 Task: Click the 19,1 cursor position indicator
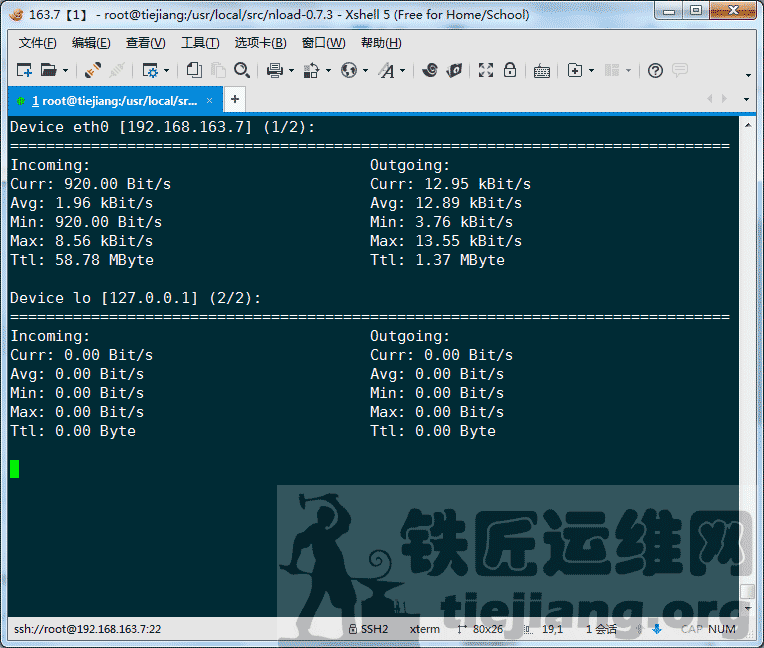[x=543, y=629]
